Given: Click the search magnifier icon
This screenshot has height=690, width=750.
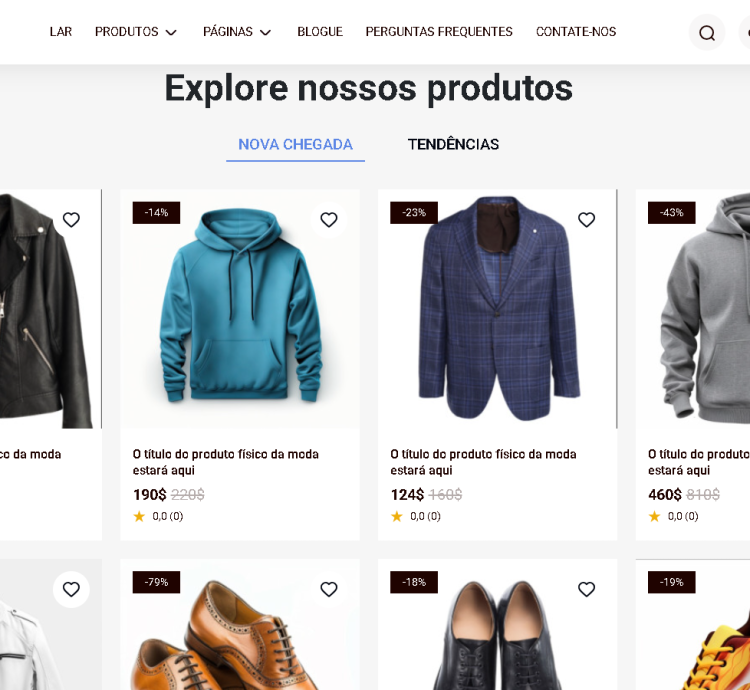Looking at the screenshot, I should click(707, 33).
